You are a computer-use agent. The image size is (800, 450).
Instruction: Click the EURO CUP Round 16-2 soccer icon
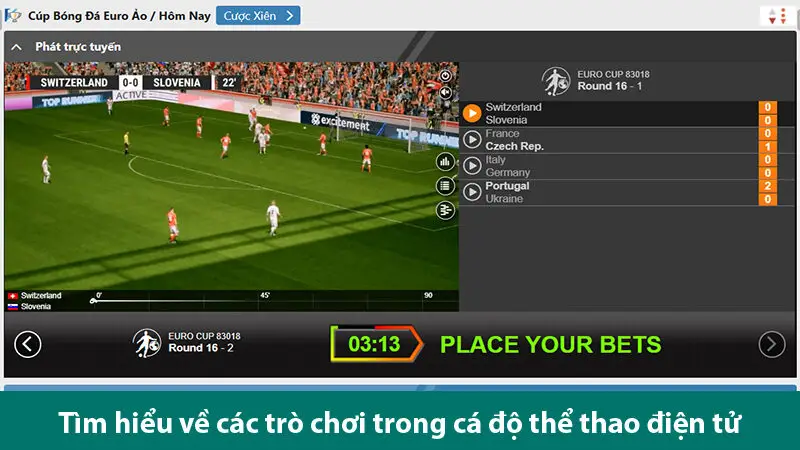tap(147, 343)
